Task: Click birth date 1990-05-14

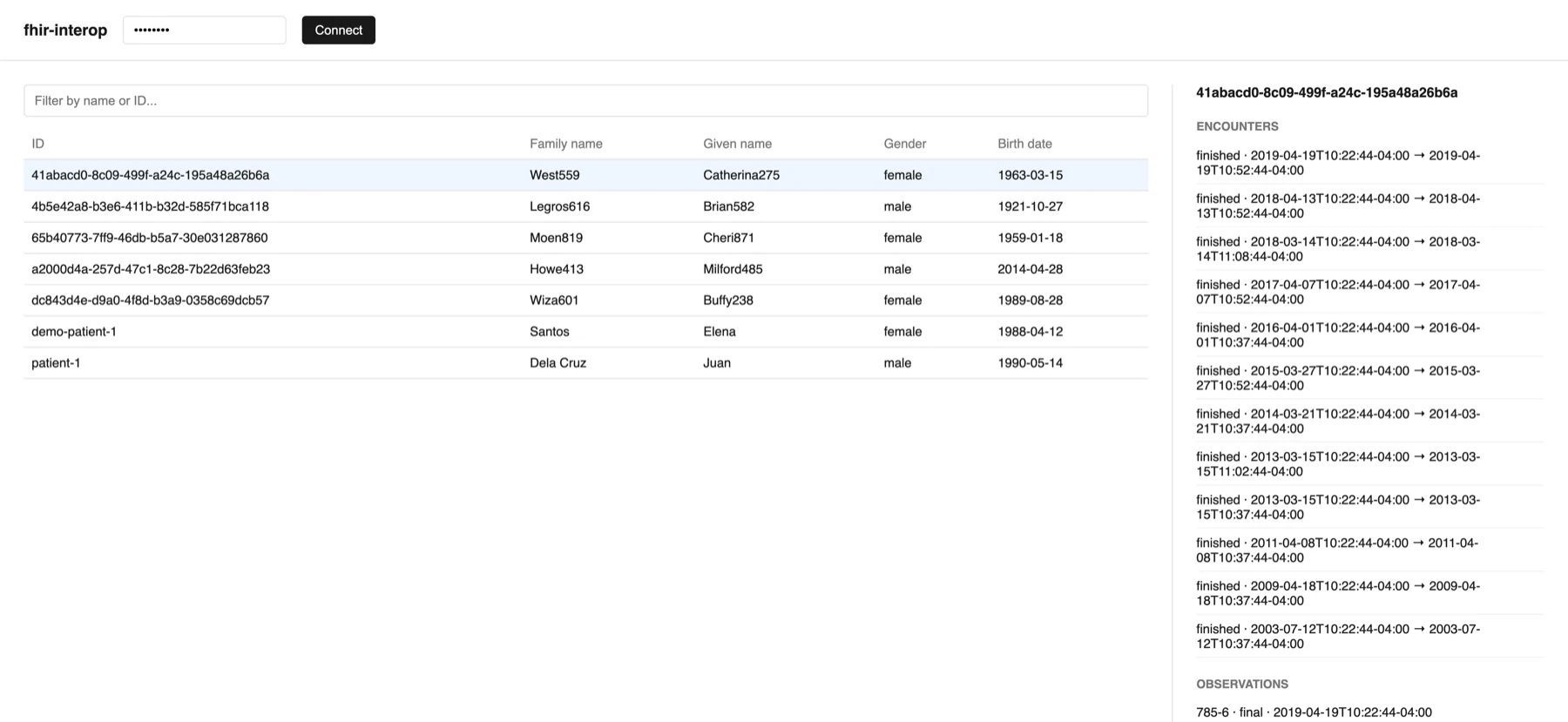Action: [1031, 363]
